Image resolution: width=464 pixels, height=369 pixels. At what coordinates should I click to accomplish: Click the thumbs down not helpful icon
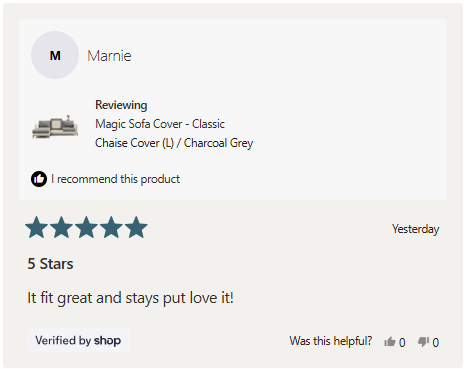click(x=423, y=342)
